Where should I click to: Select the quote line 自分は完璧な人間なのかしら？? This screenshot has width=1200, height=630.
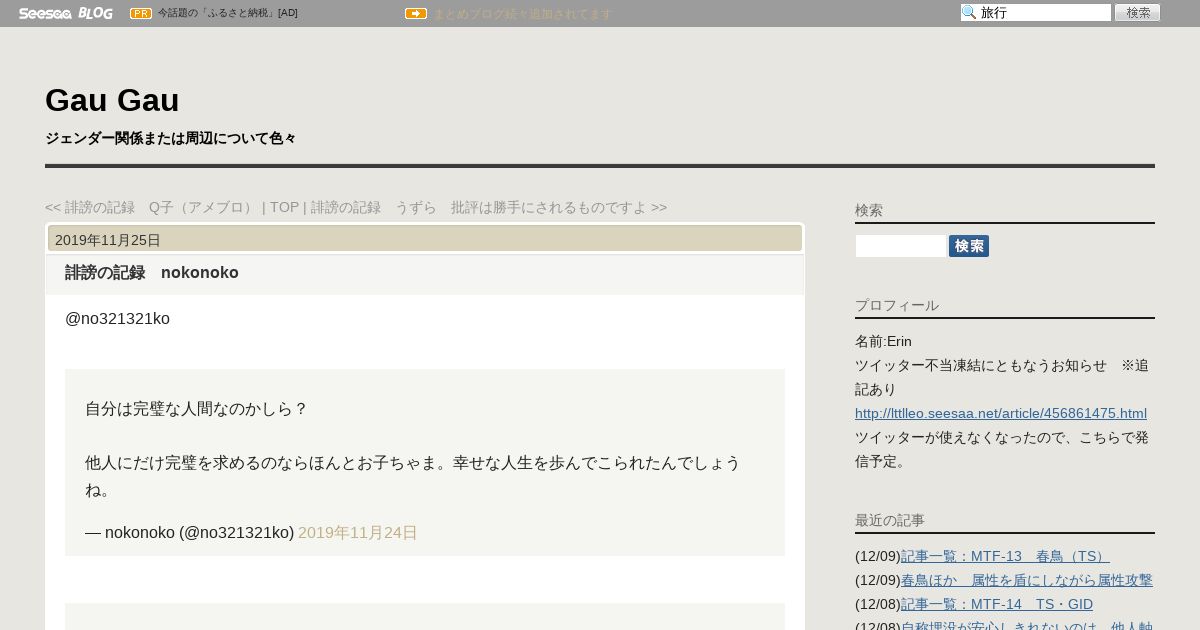196,408
